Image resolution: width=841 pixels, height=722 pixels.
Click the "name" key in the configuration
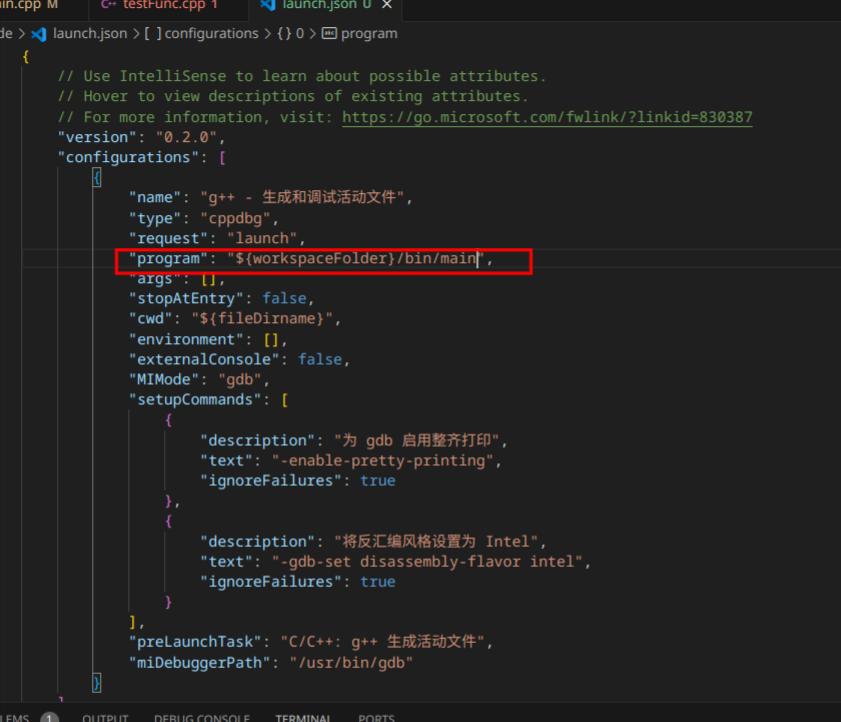(155, 197)
